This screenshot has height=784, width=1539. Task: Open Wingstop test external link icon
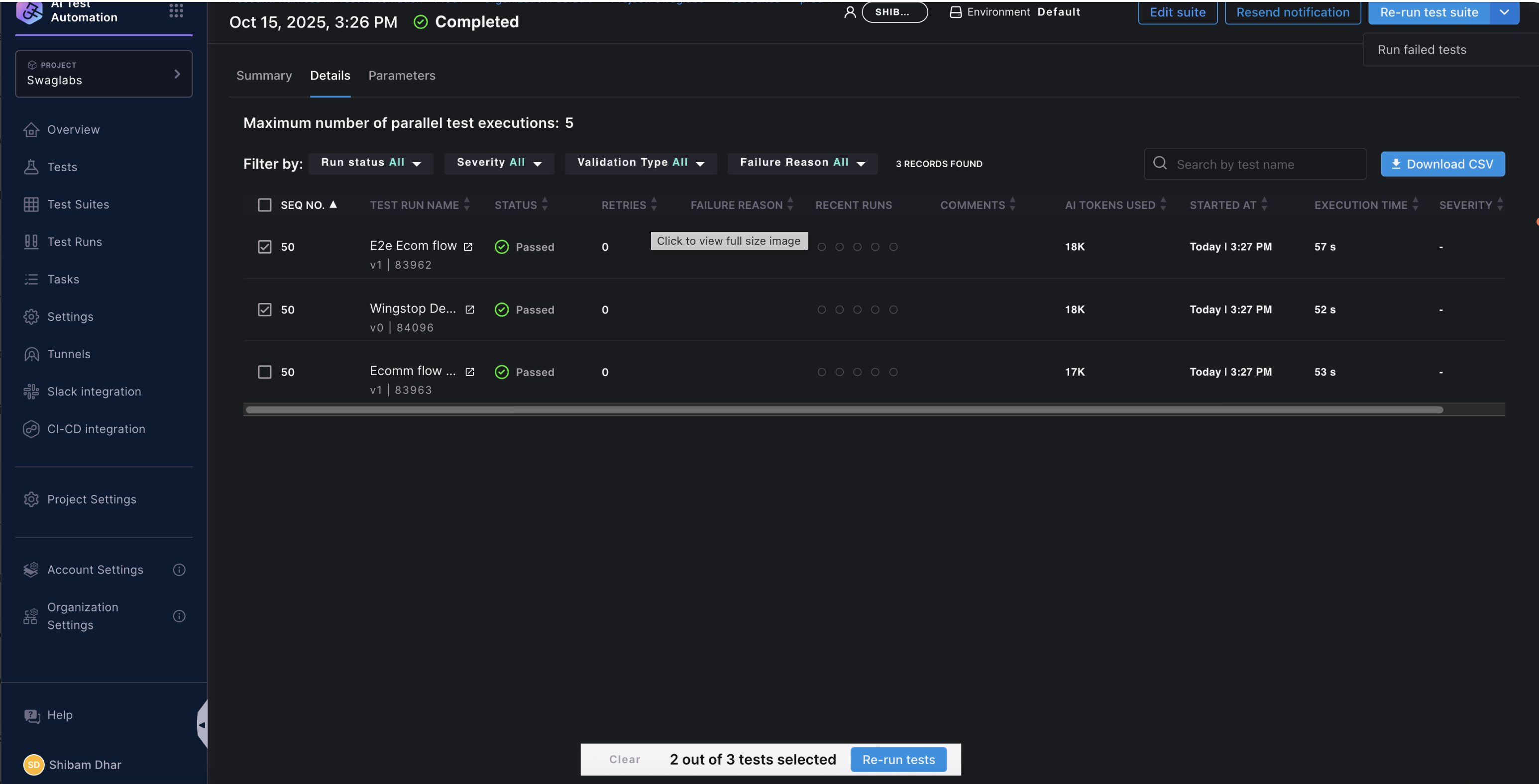pyautogui.click(x=469, y=309)
